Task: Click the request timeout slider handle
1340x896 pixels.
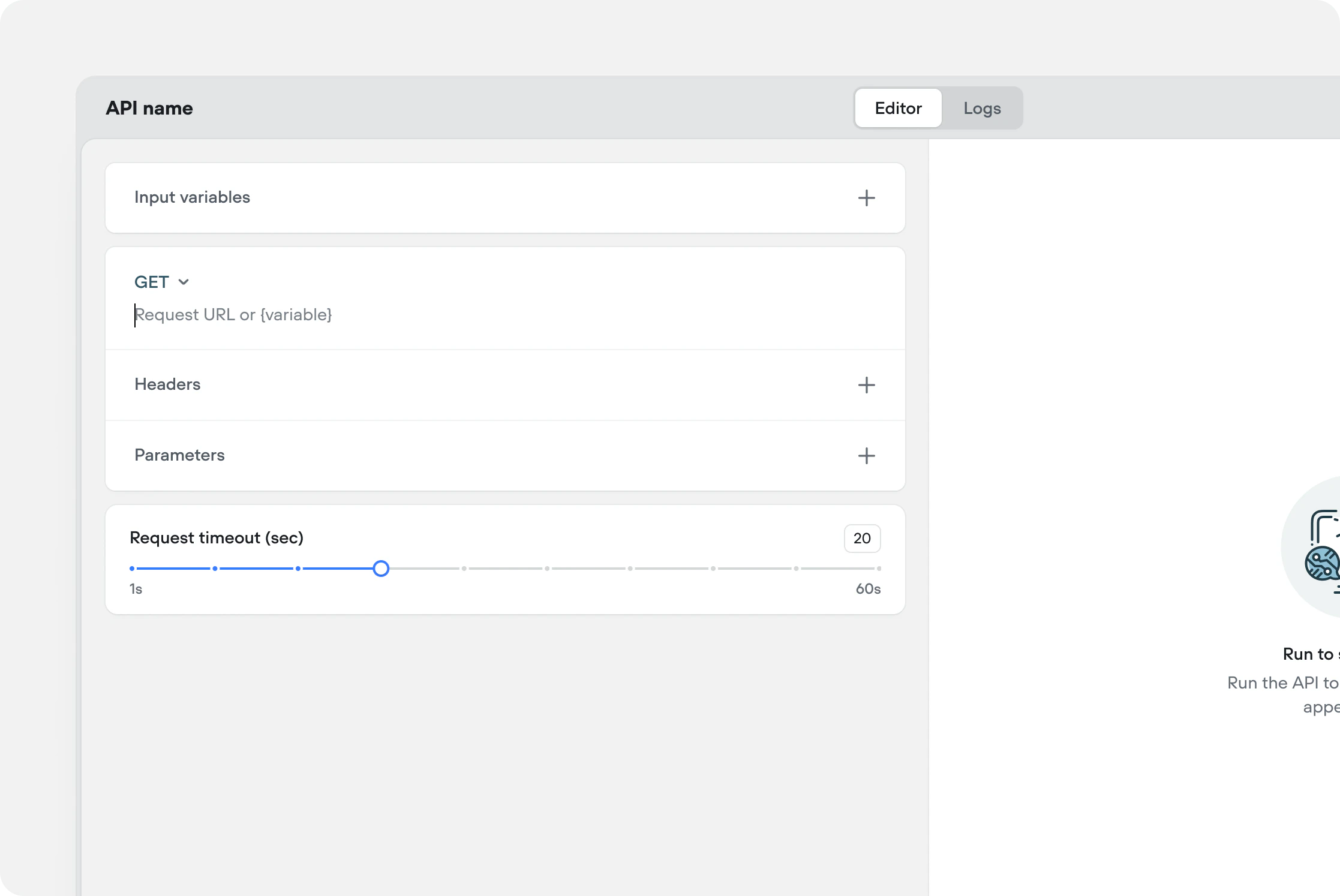Action: pos(380,568)
